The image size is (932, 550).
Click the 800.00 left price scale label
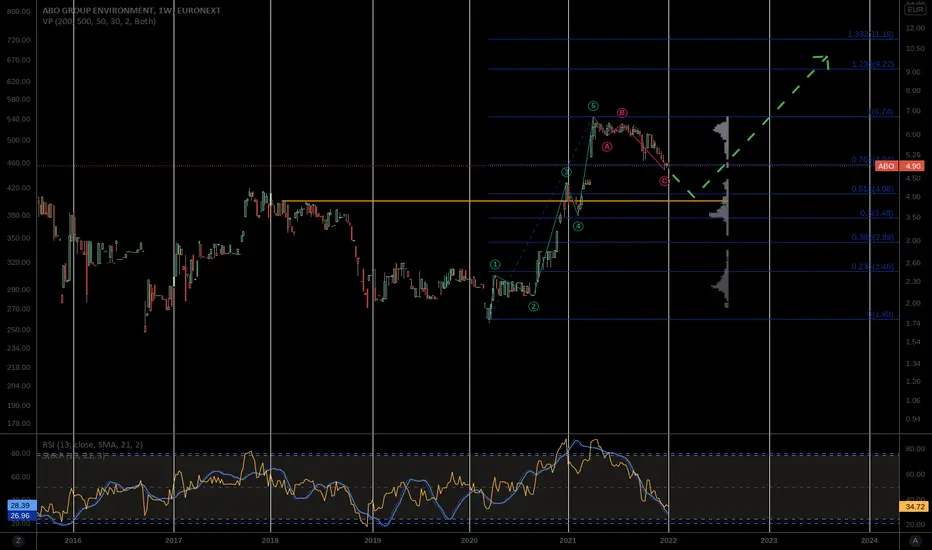pos(18,11)
